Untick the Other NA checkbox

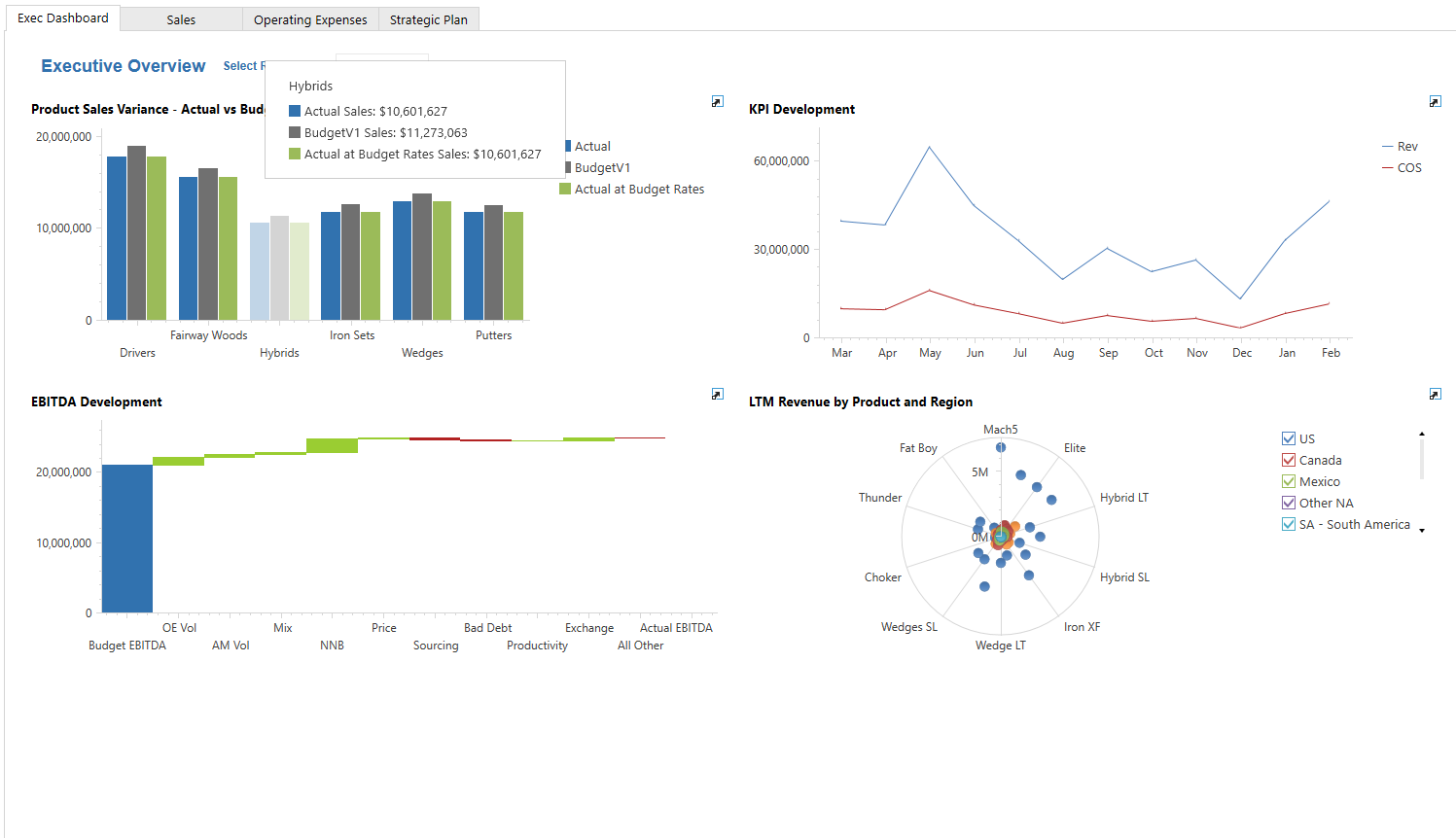click(1289, 503)
